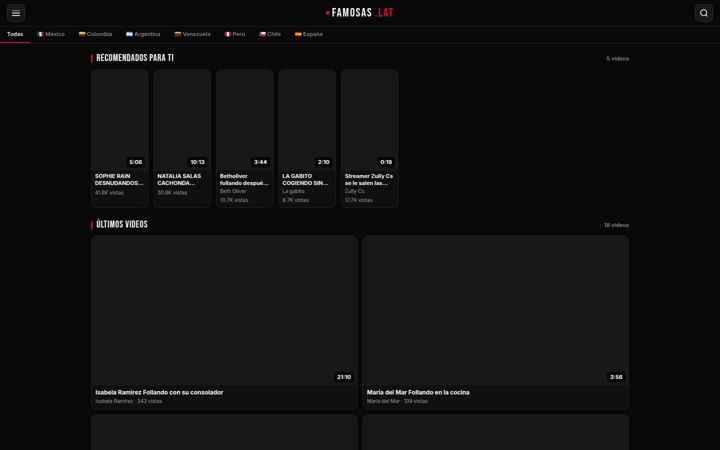
Task: Click the Betholiver video title
Action: pos(244,180)
